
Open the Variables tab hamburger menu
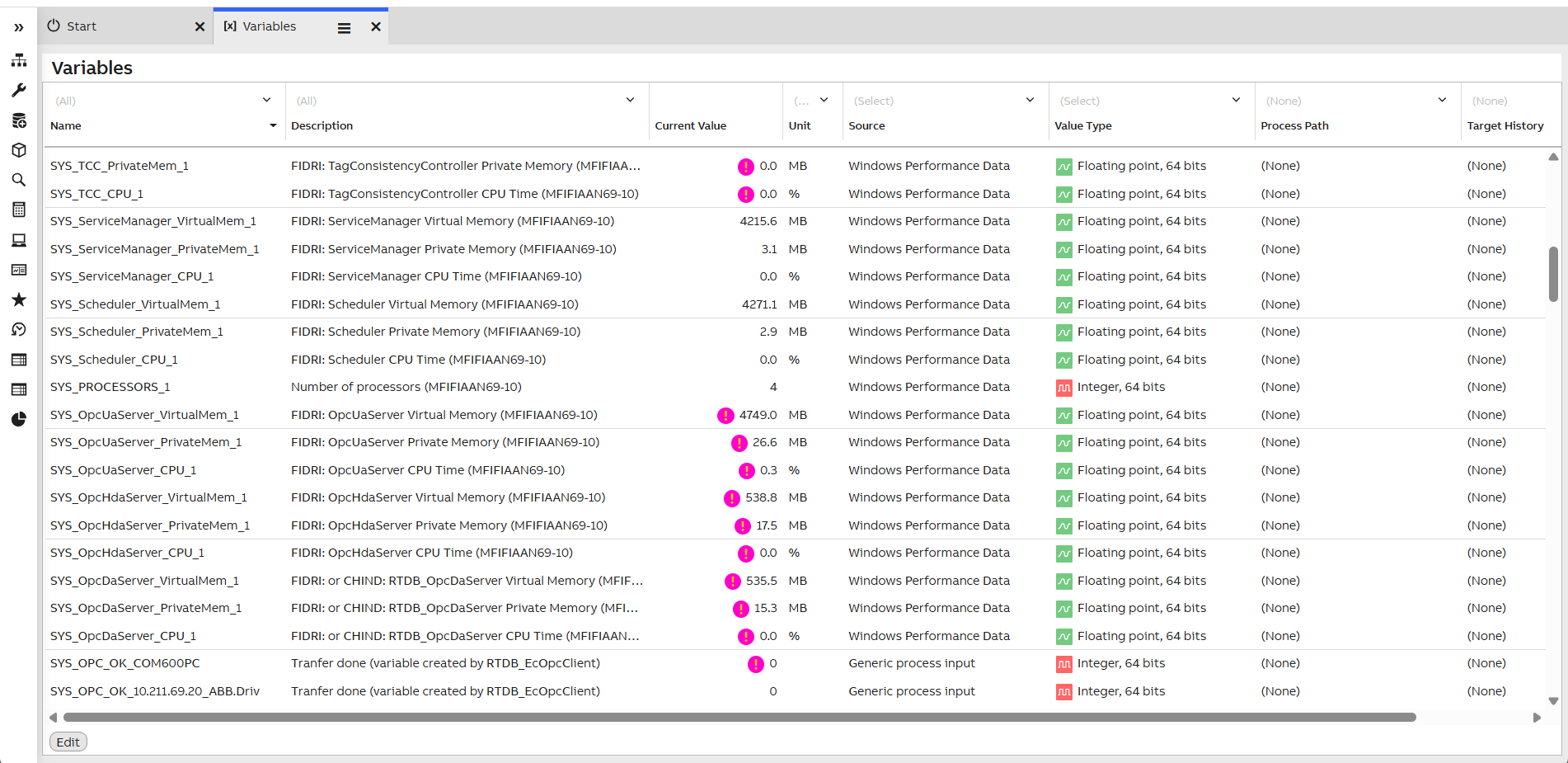(x=344, y=28)
